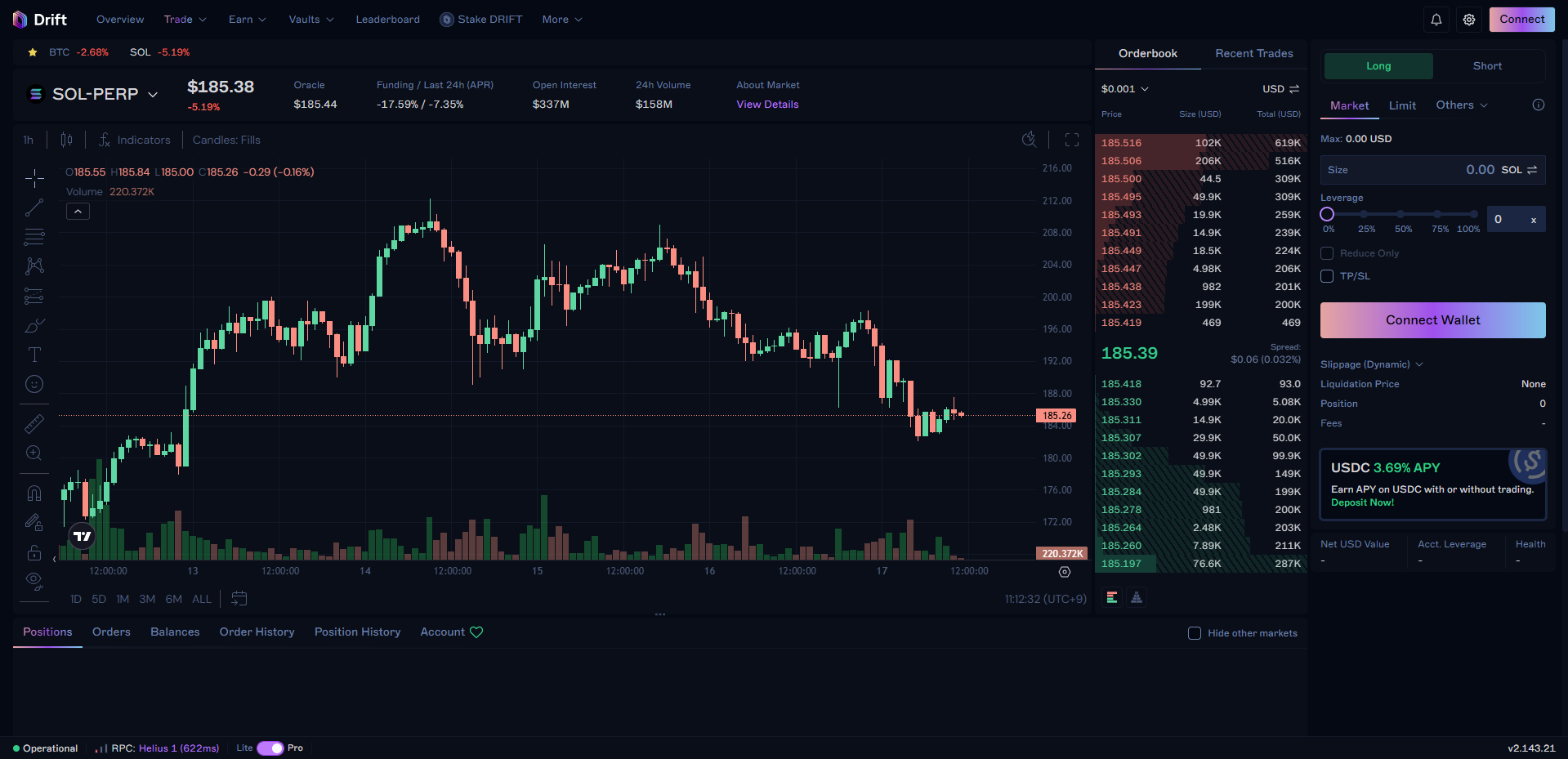The height and width of the screenshot is (759, 1568).
Task: Enable the TP/SL checkbox
Action: click(x=1327, y=276)
